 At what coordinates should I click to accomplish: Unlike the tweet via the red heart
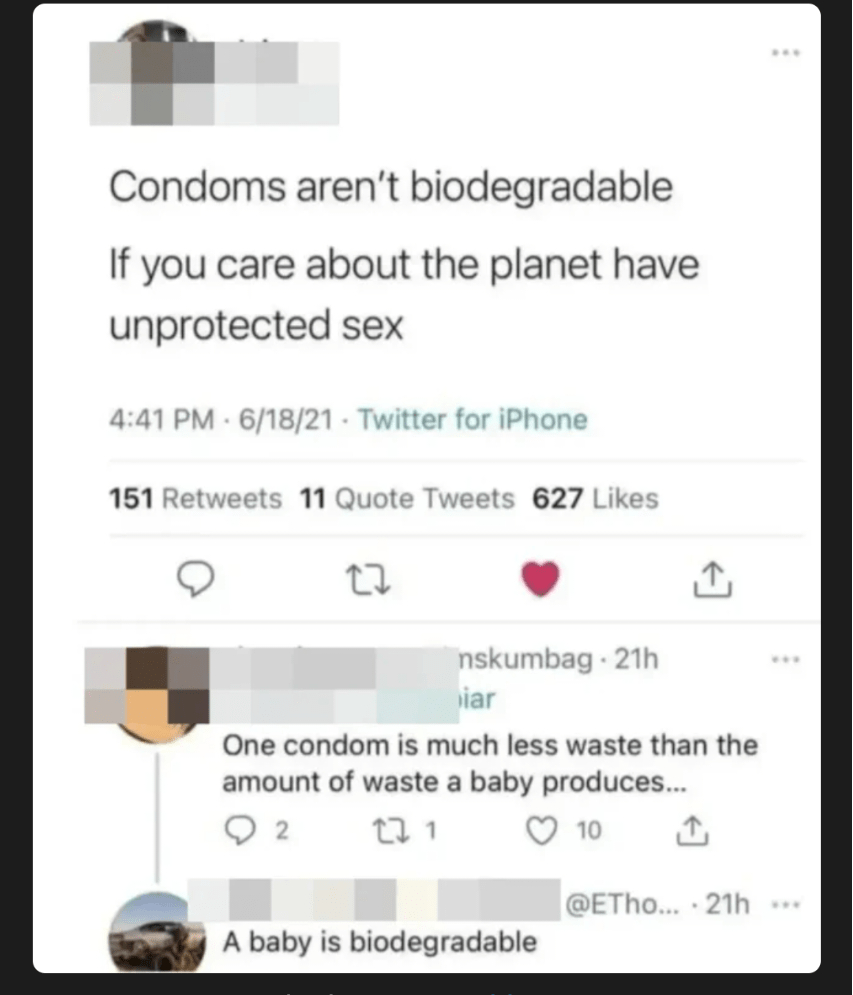coord(540,579)
